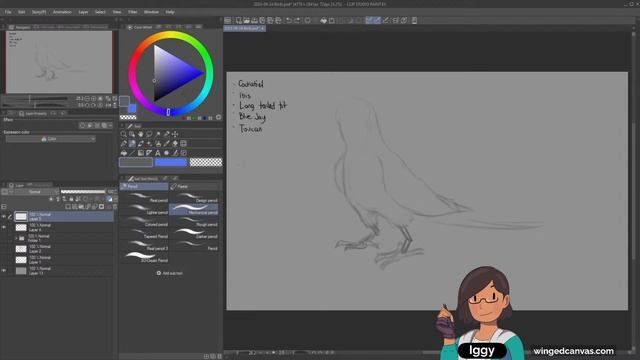Open the Expression color dropdown

click(x=51, y=139)
